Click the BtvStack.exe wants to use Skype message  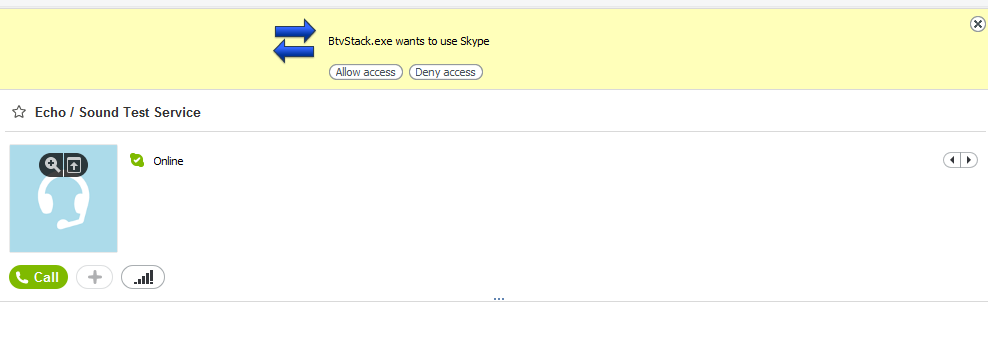coord(409,42)
